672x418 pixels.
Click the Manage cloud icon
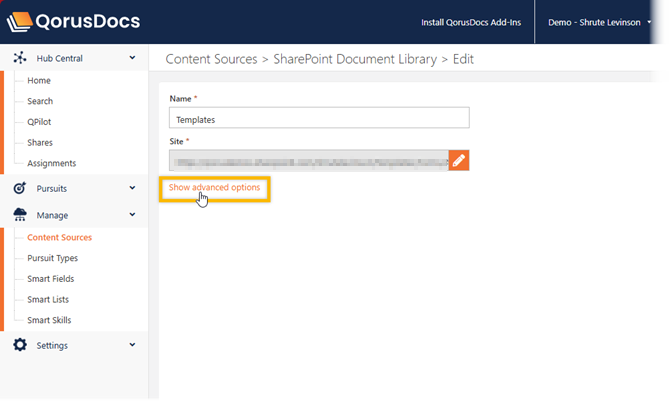(x=20, y=215)
